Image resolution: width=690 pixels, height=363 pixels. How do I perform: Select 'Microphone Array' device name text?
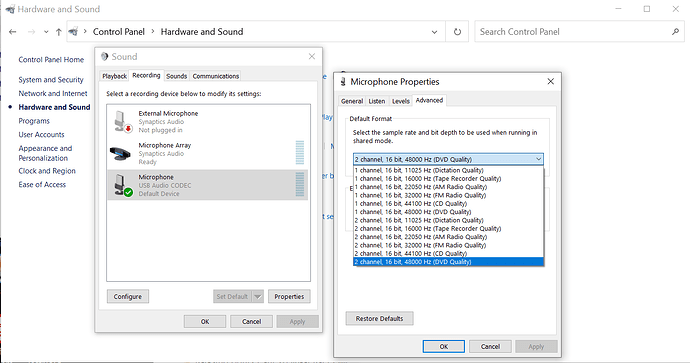click(x=165, y=145)
